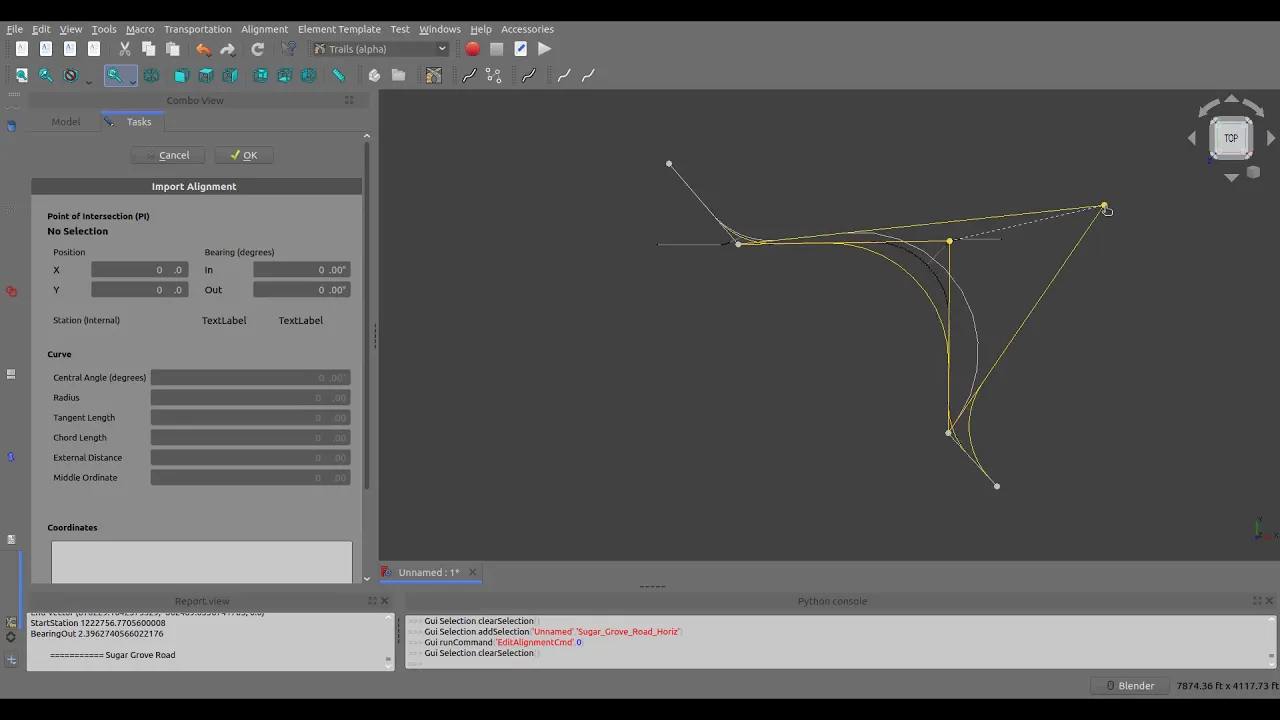Click the Redo arrow icon
Screen dimensions: 1280x720
tap(228, 49)
